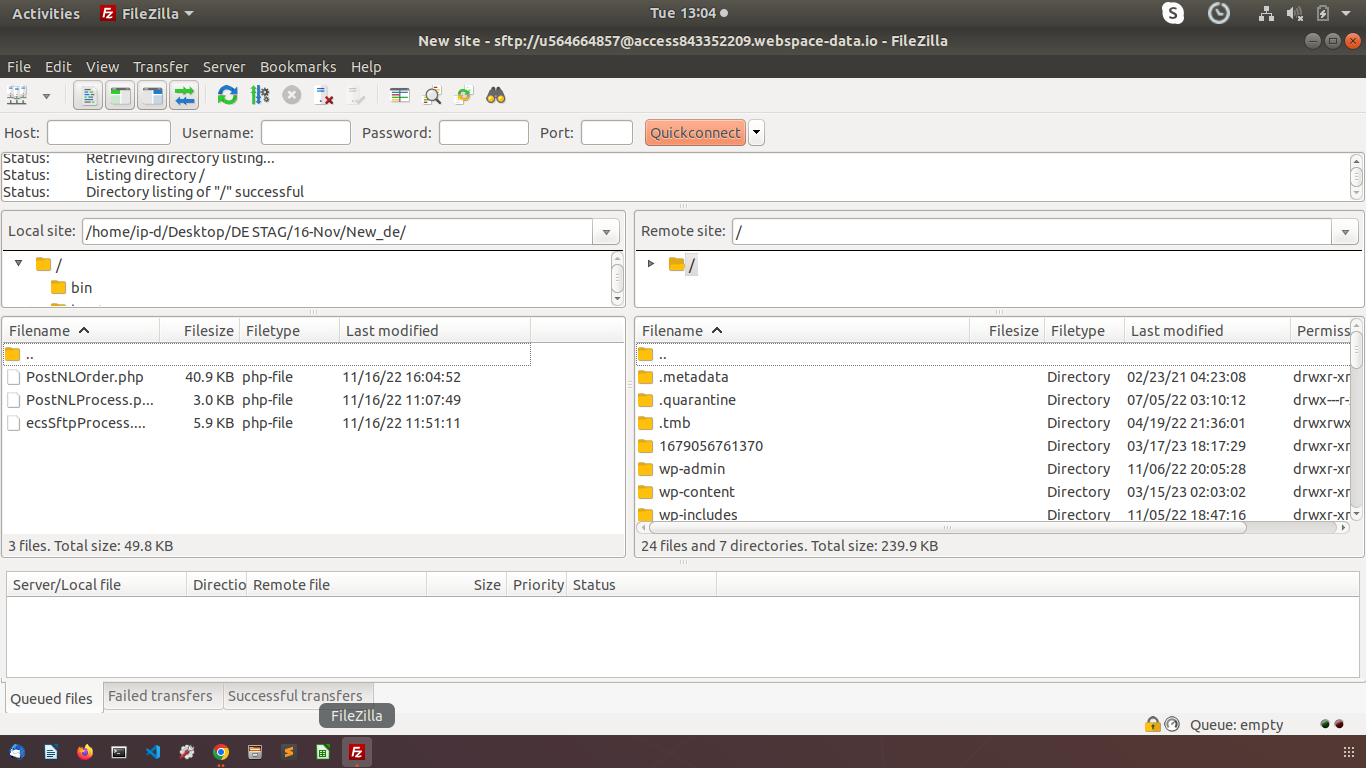Search files with the binoculars icon

coord(496,96)
